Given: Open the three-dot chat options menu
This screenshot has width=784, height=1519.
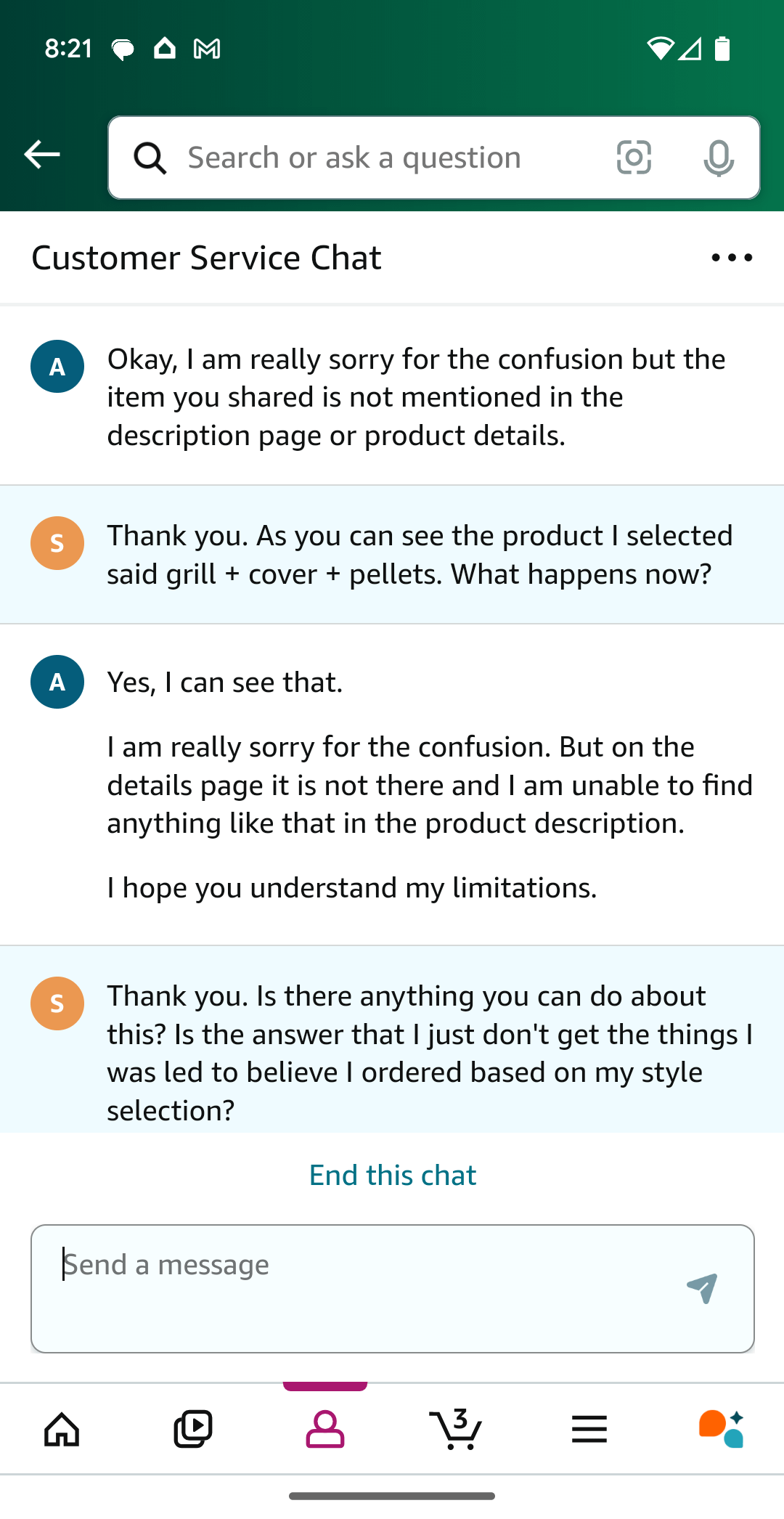Looking at the screenshot, I should [x=732, y=258].
